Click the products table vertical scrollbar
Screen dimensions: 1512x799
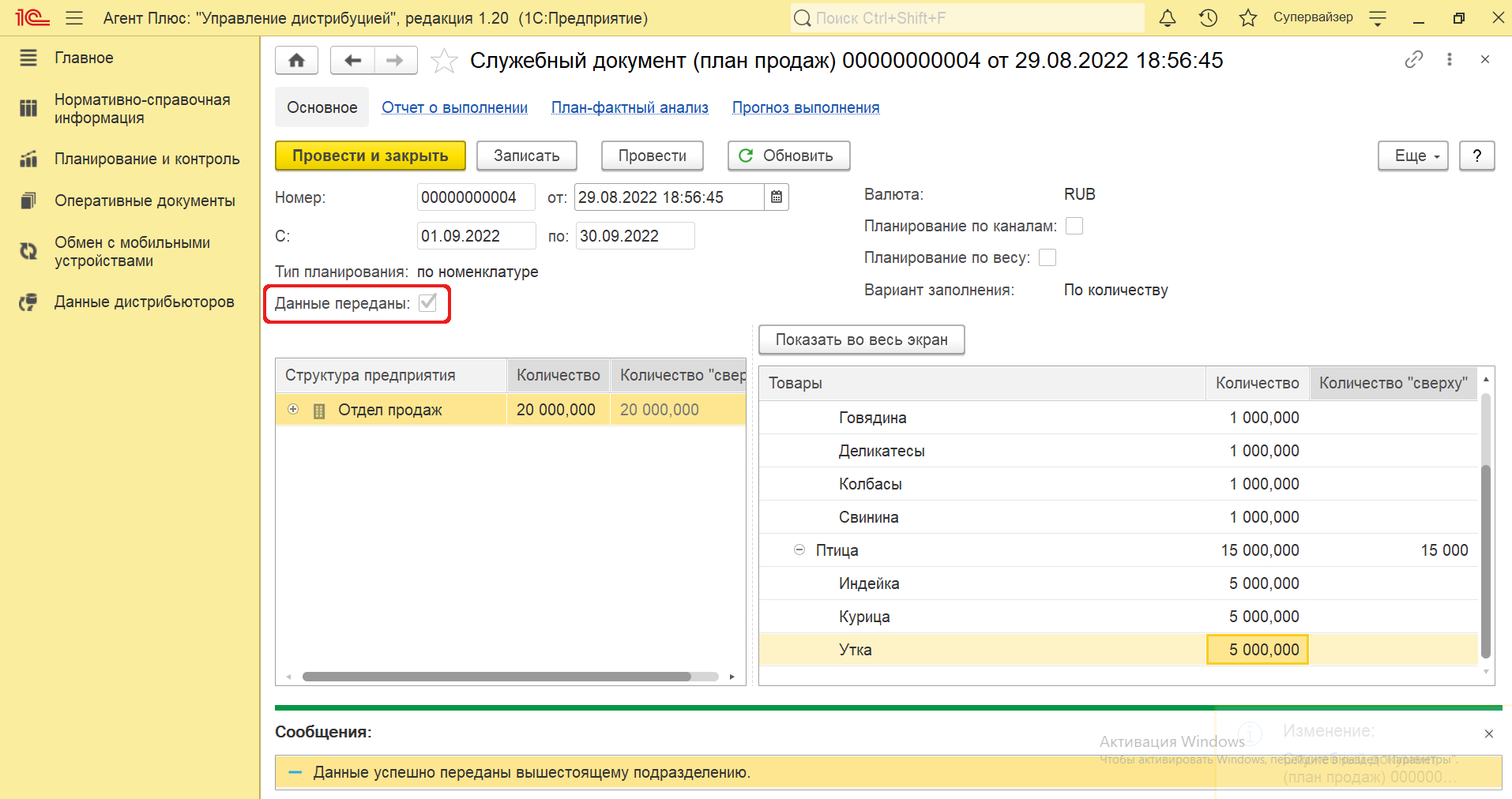(1485, 561)
